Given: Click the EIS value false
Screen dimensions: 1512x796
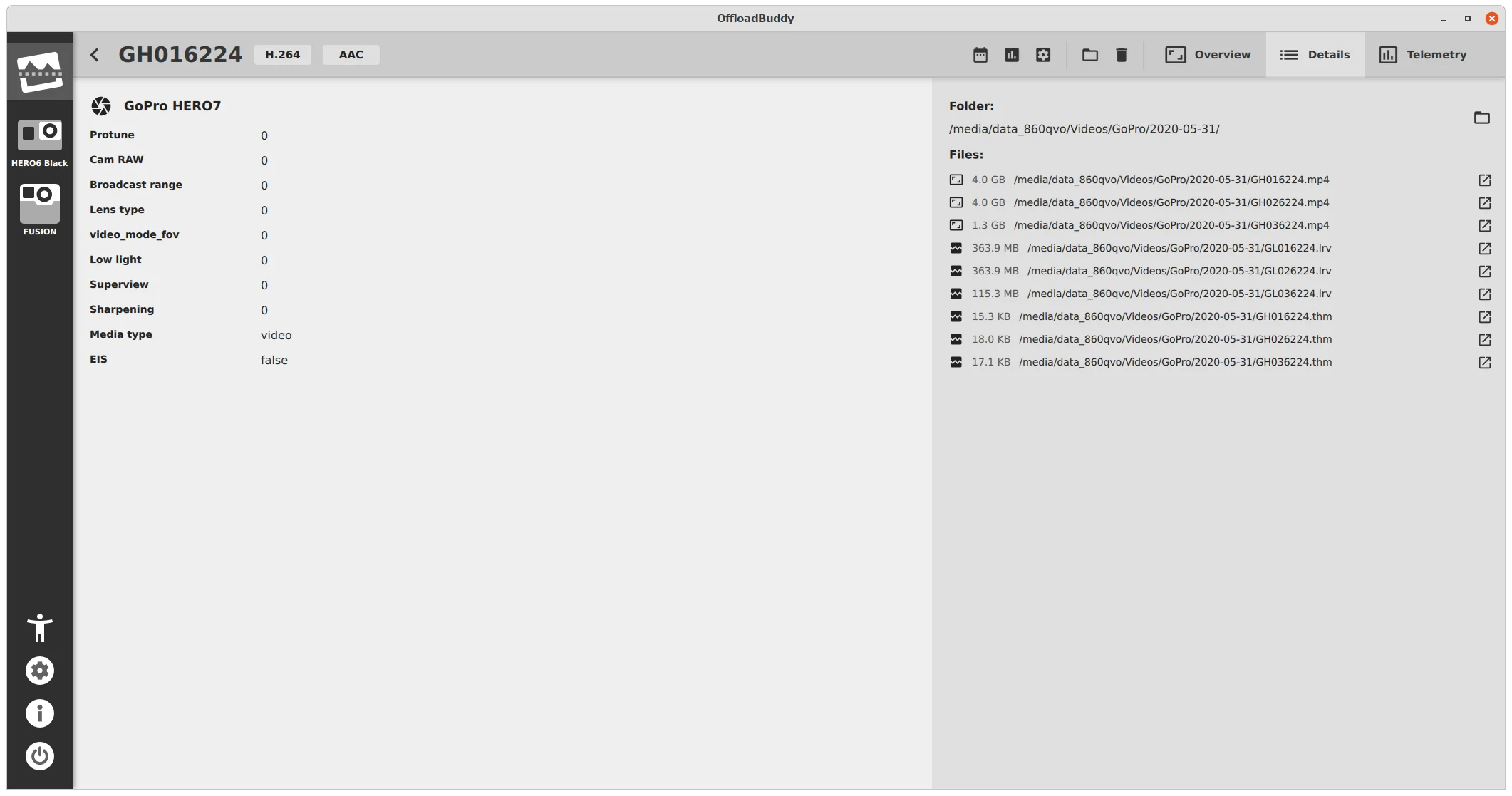Looking at the screenshot, I should coord(274,360).
